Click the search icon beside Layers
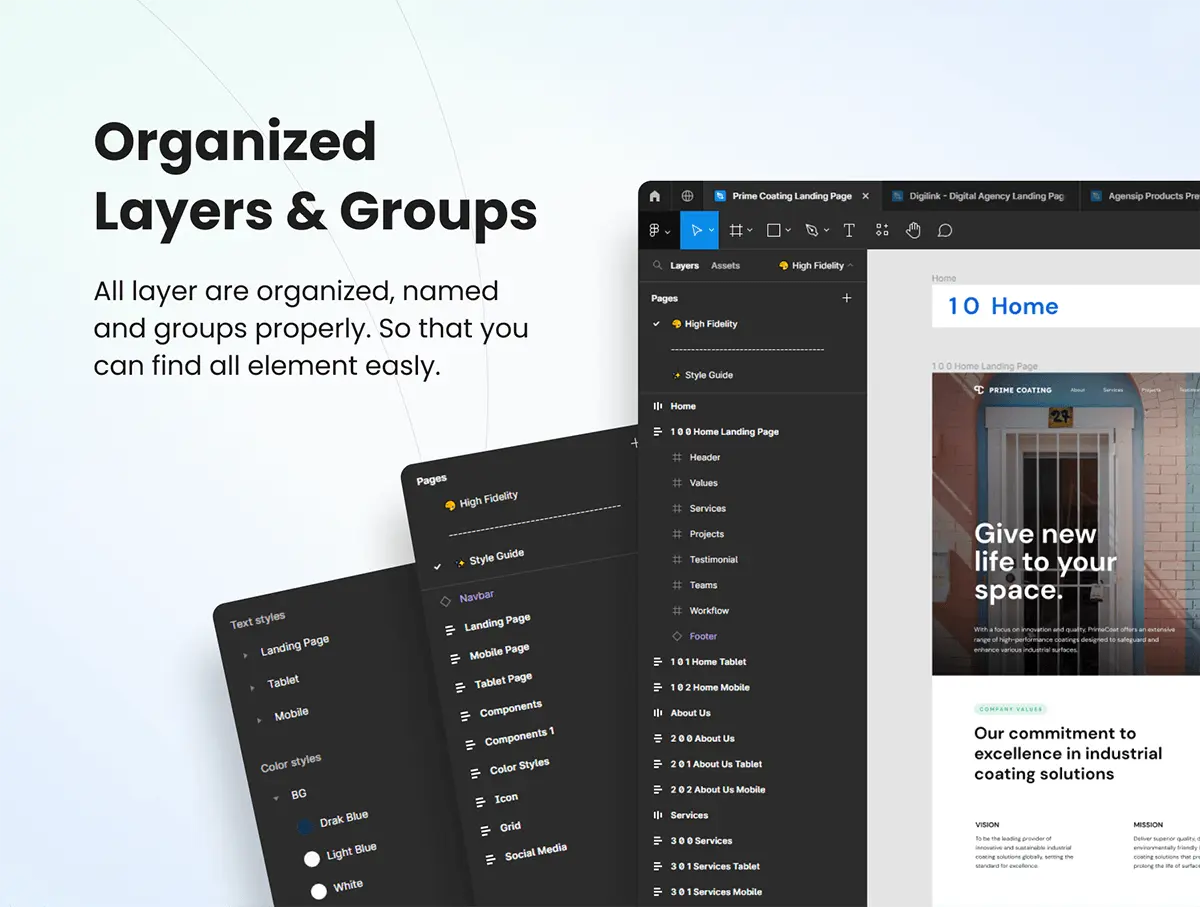The image size is (1200, 907). pos(657,266)
